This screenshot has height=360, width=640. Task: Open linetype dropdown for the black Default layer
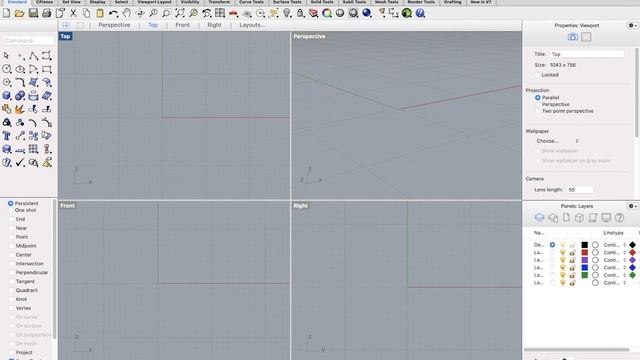point(615,245)
